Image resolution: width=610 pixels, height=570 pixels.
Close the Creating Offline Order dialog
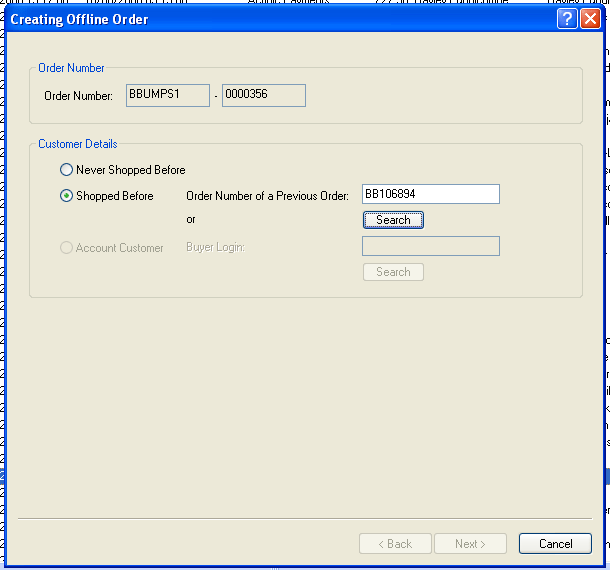tap(590, 19)
